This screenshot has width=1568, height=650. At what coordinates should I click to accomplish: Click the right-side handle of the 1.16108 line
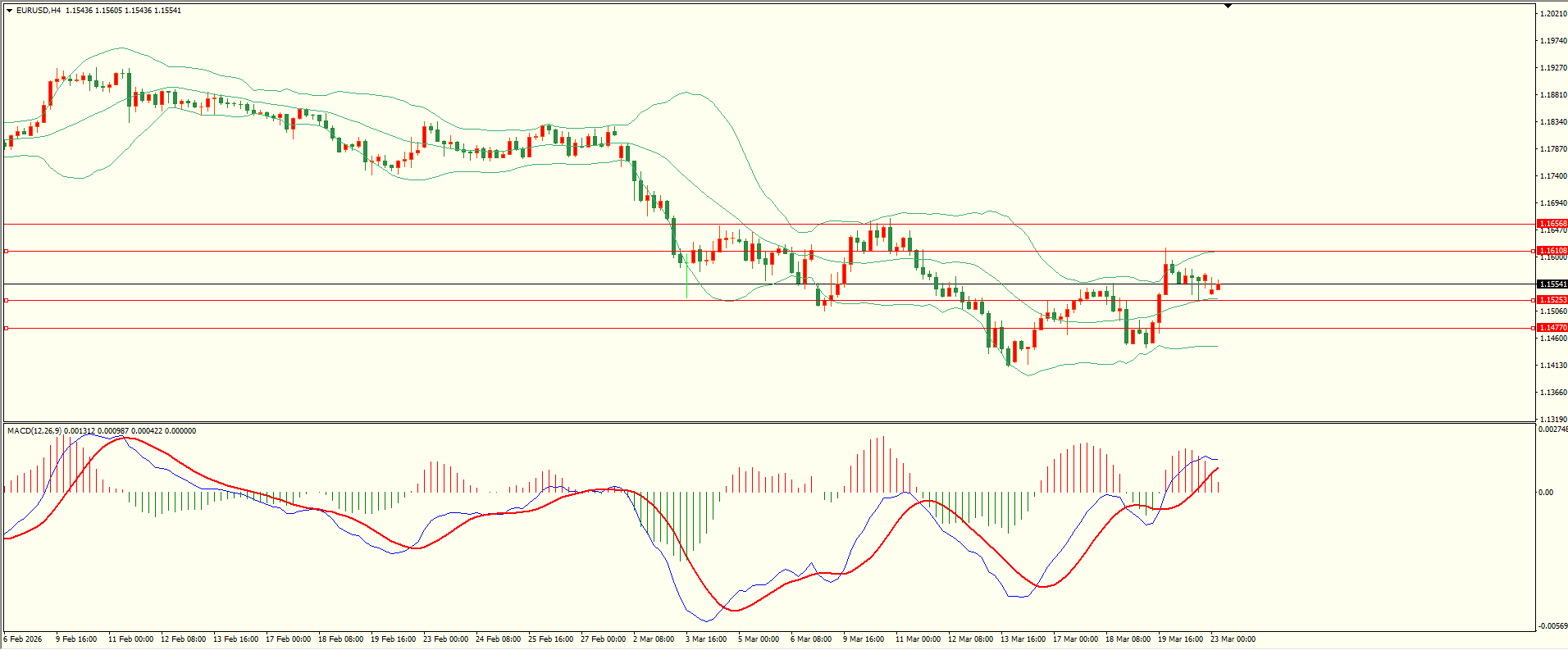point(1533,251)
